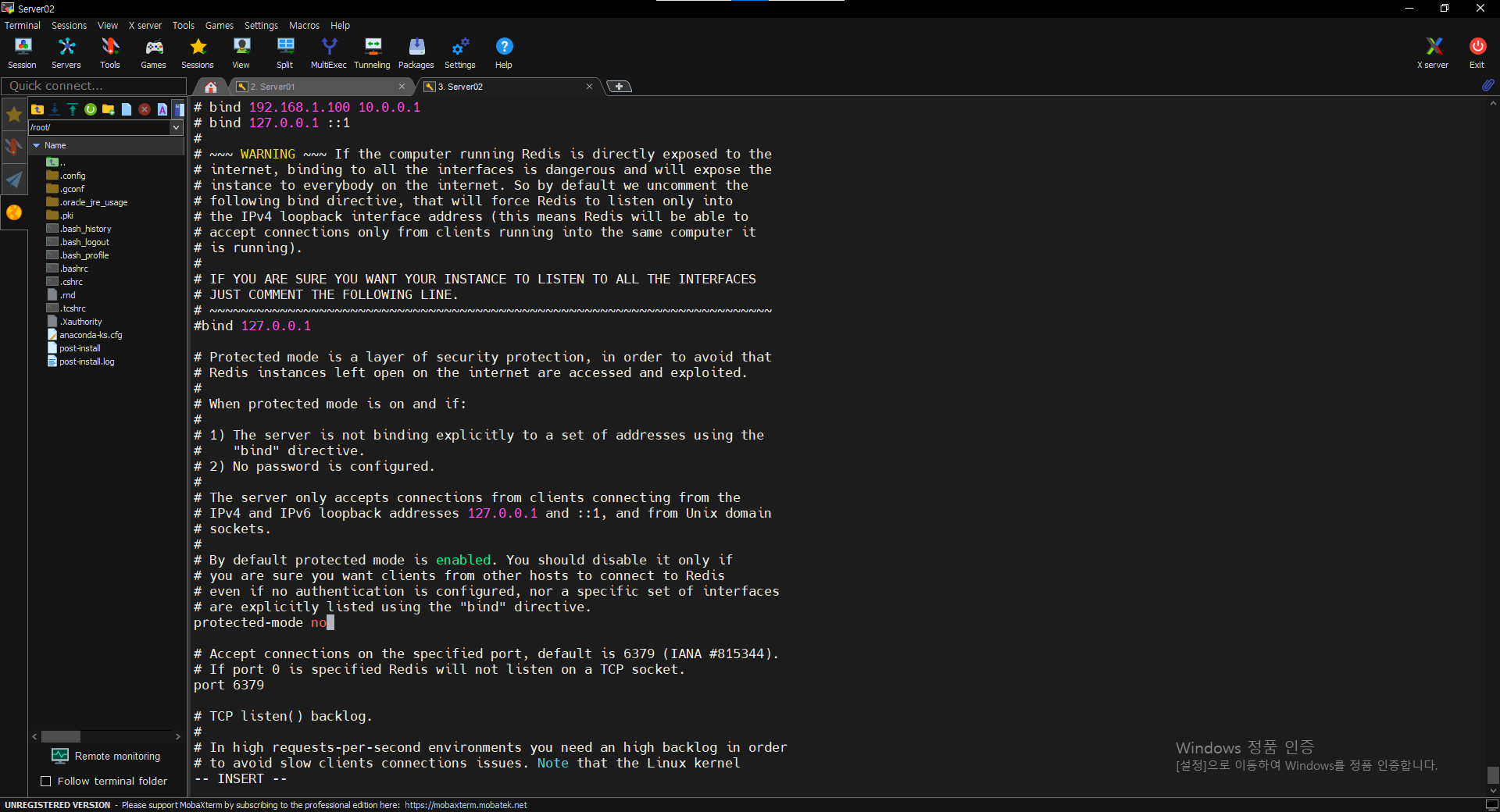Open the Sftp orange globe sidebar tab
1500x812 pixels.
click(x=14, y=212)
